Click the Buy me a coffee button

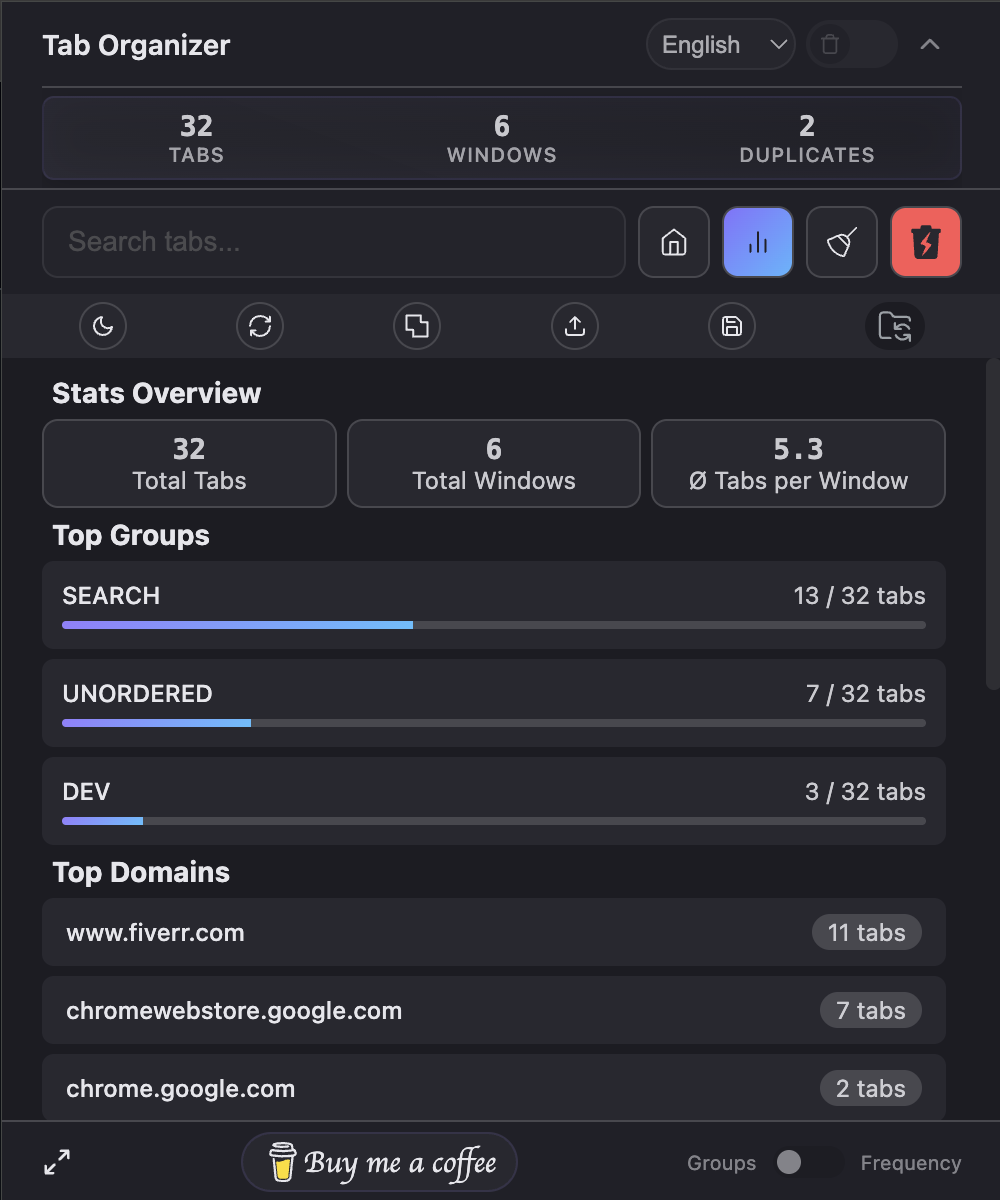click(x=379, y=1162)
